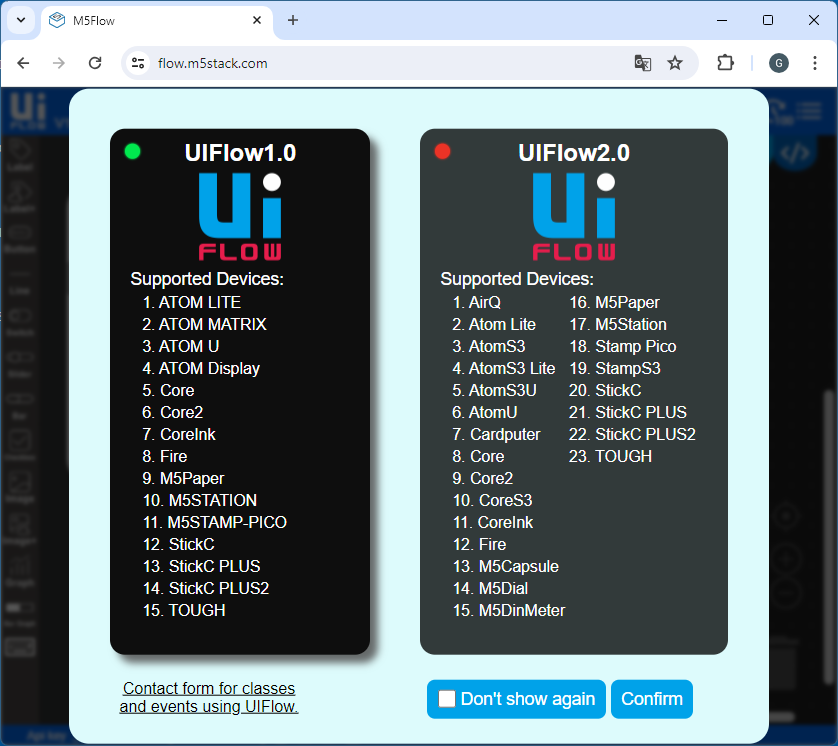Click the red status dot on UIFlow2.0
Screen dimensions: 838x746
(x=443, y=152)
